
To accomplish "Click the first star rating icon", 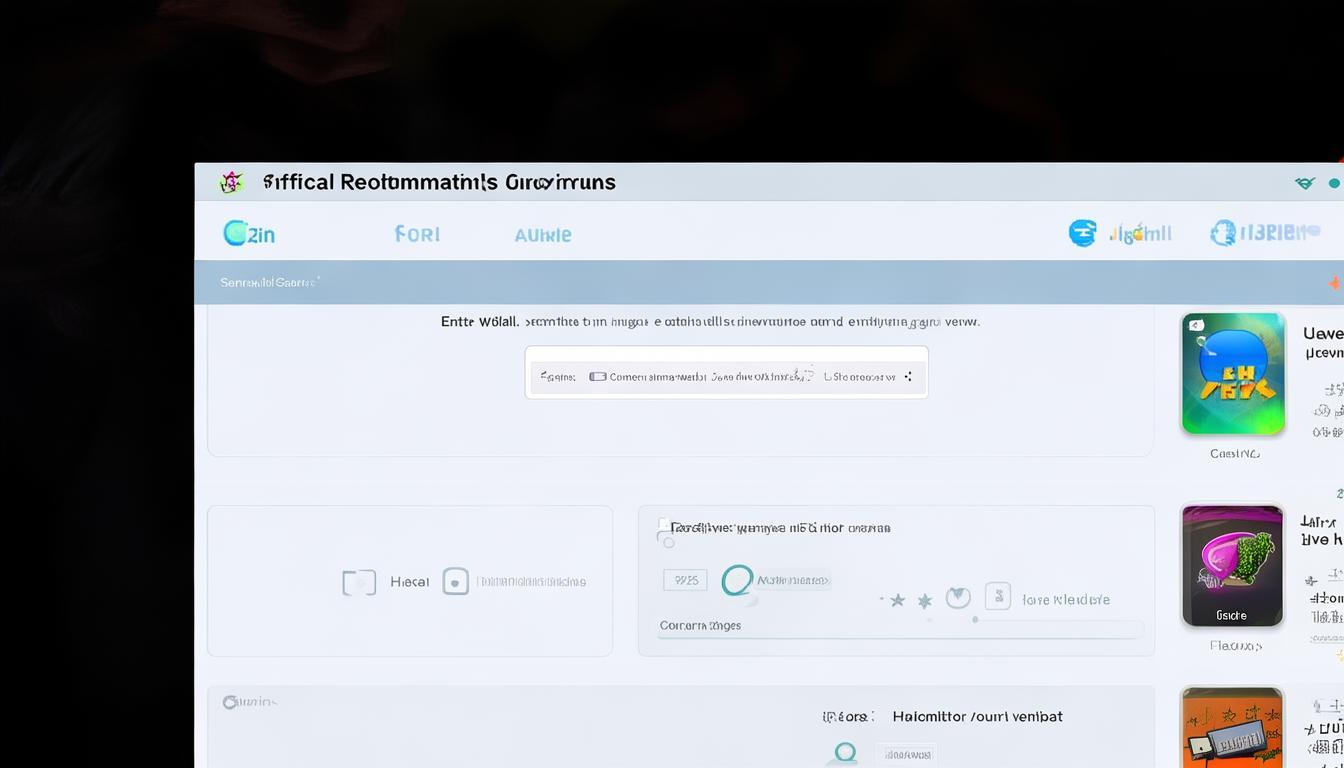I will (897, 600).
